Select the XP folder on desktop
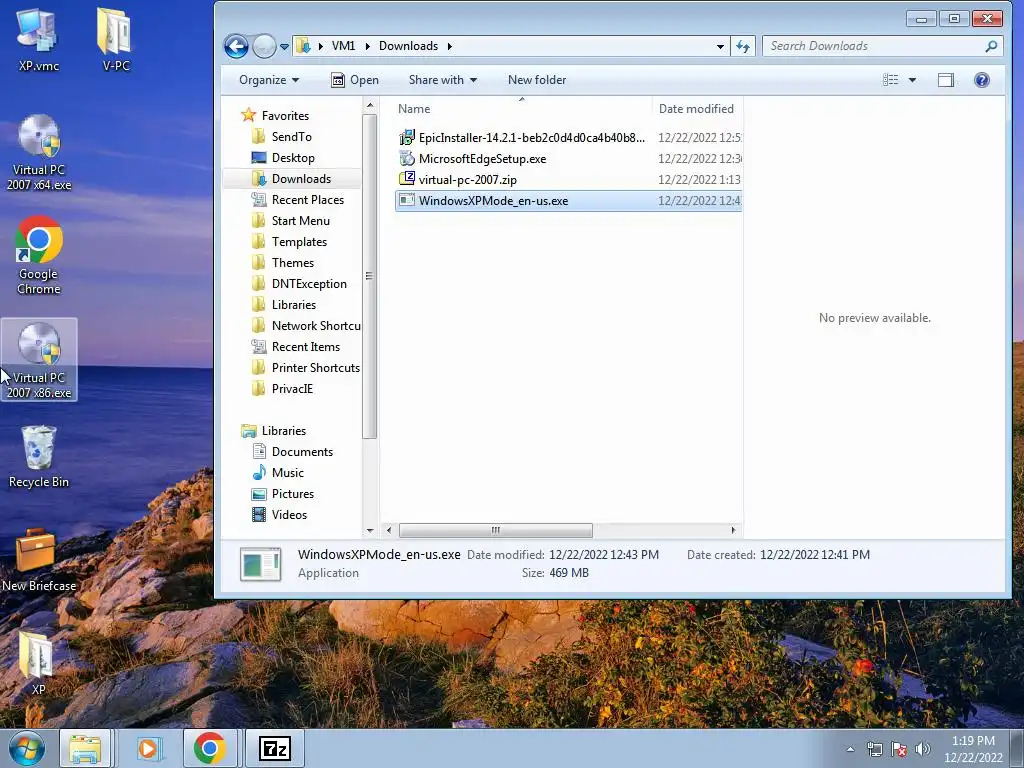Screen dimensions: 1024x768 pyautogui.click(x=37, y=662)
